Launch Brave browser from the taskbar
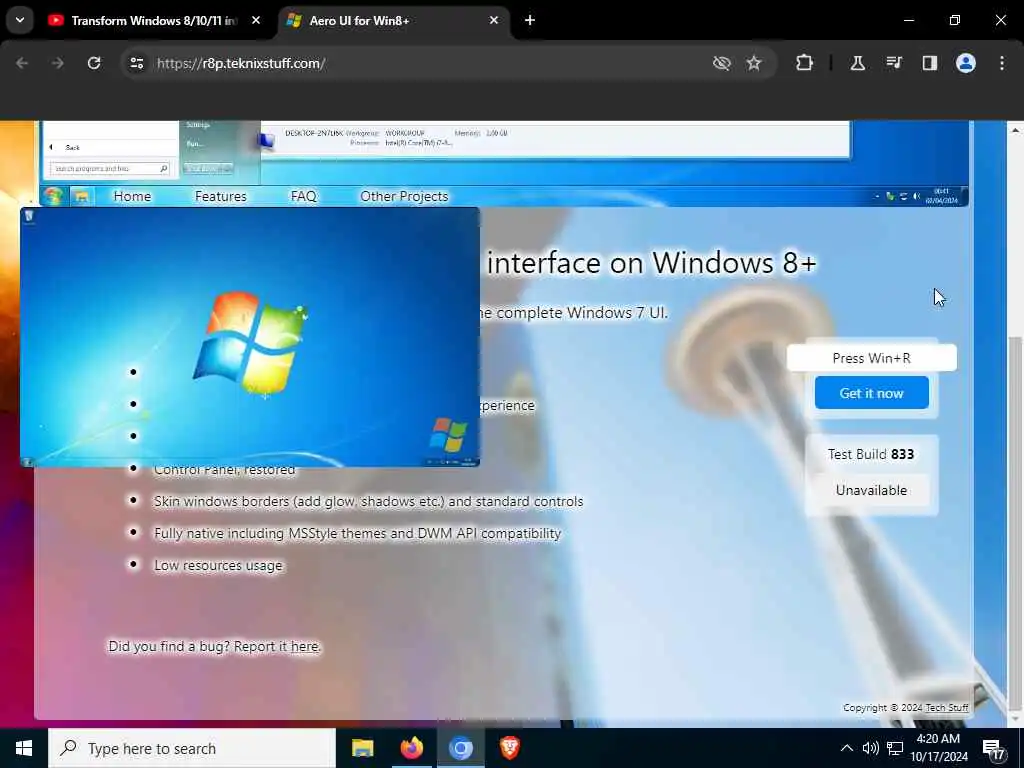This screenshot has height=768, width=1024. [509, 748]
